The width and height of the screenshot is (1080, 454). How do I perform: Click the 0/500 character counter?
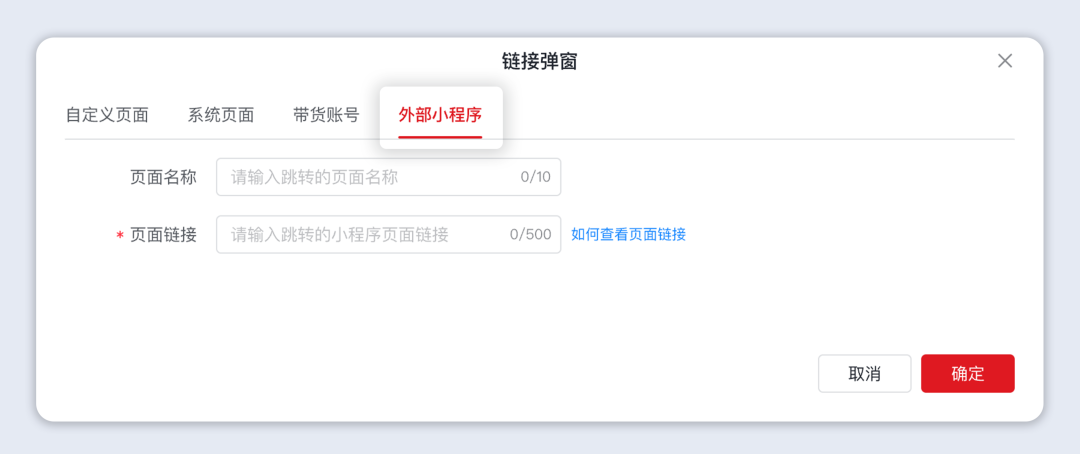point(530,235)
